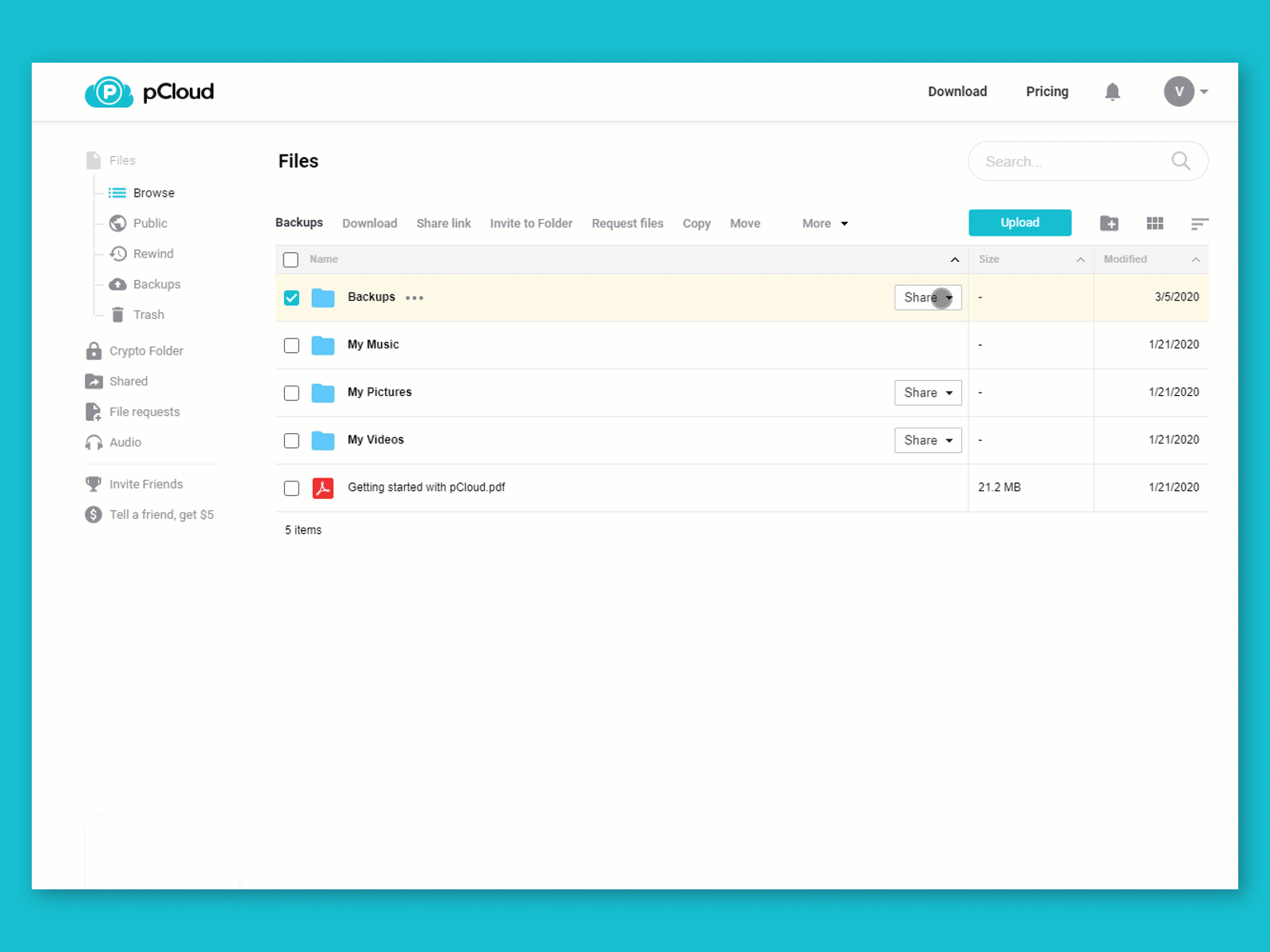Viewport: 1270px width, 952px height.
Task: Click the File requests document icon
Action: [x=93, y=412]
